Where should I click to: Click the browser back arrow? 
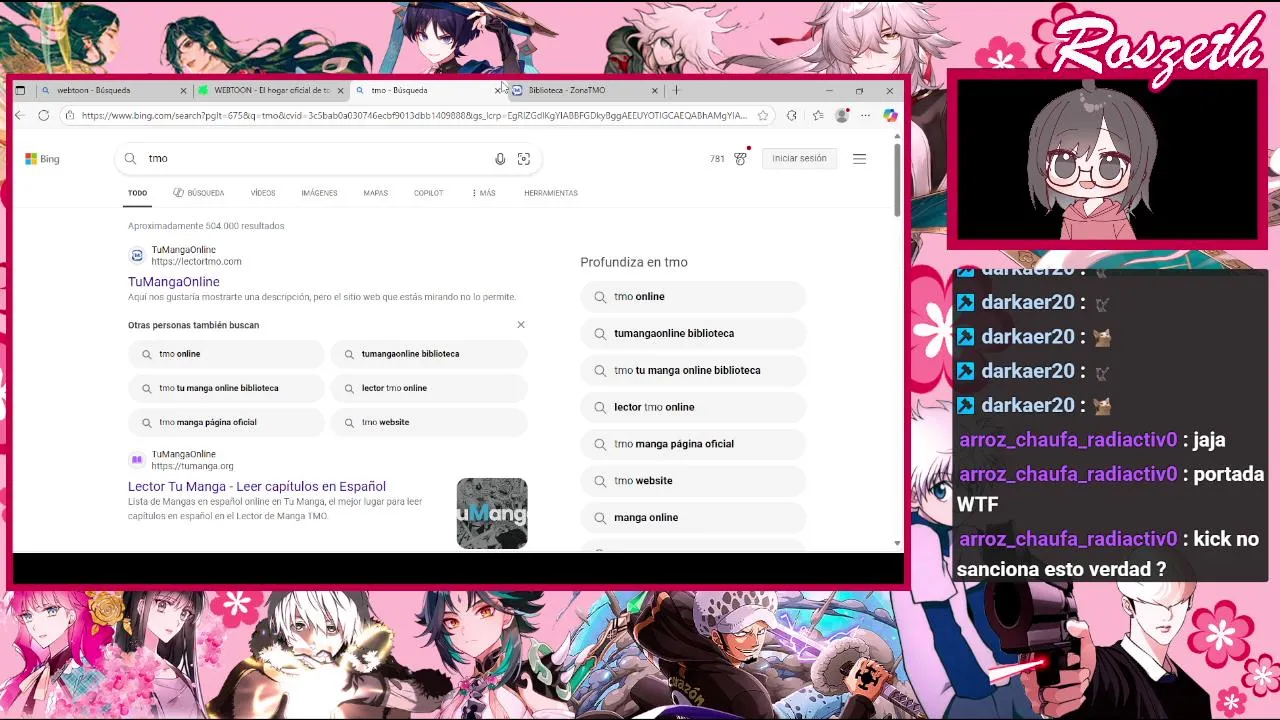[x=20, y=116]
